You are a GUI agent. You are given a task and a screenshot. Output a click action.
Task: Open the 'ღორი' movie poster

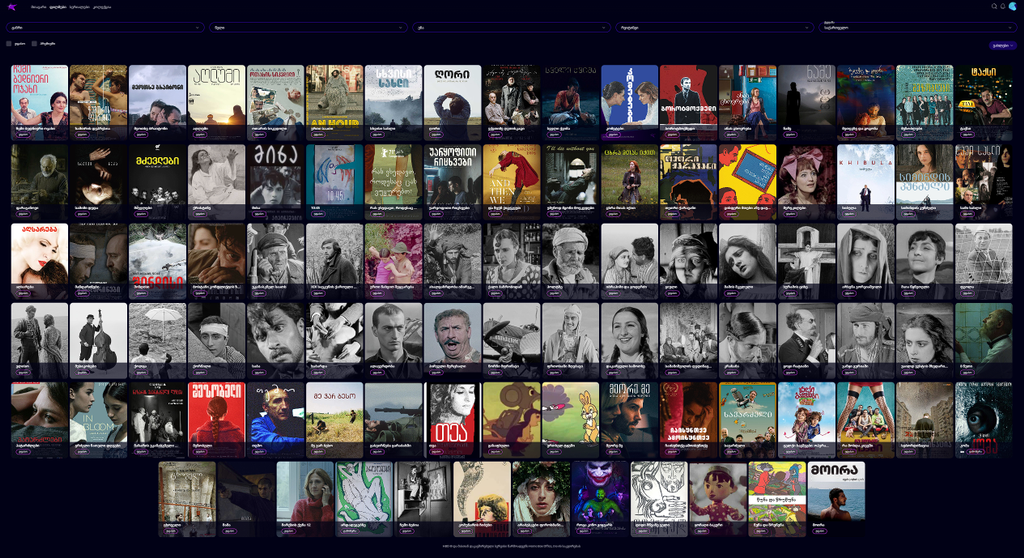tap(453, 102)
